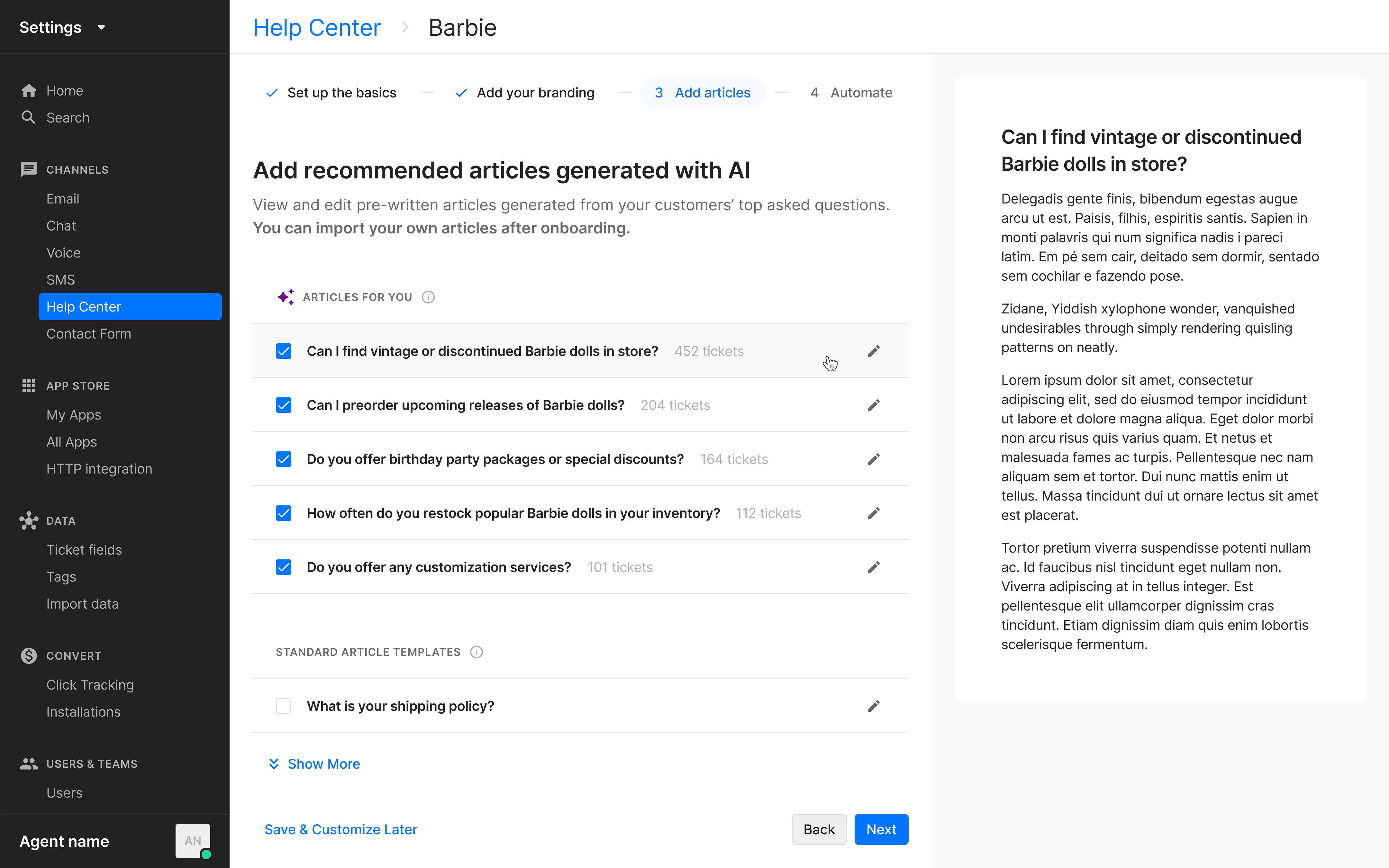Open Contact Form in sidebar
Image resolution: width=1389 pixels, height=868 pixels.
tap(89, 334)
